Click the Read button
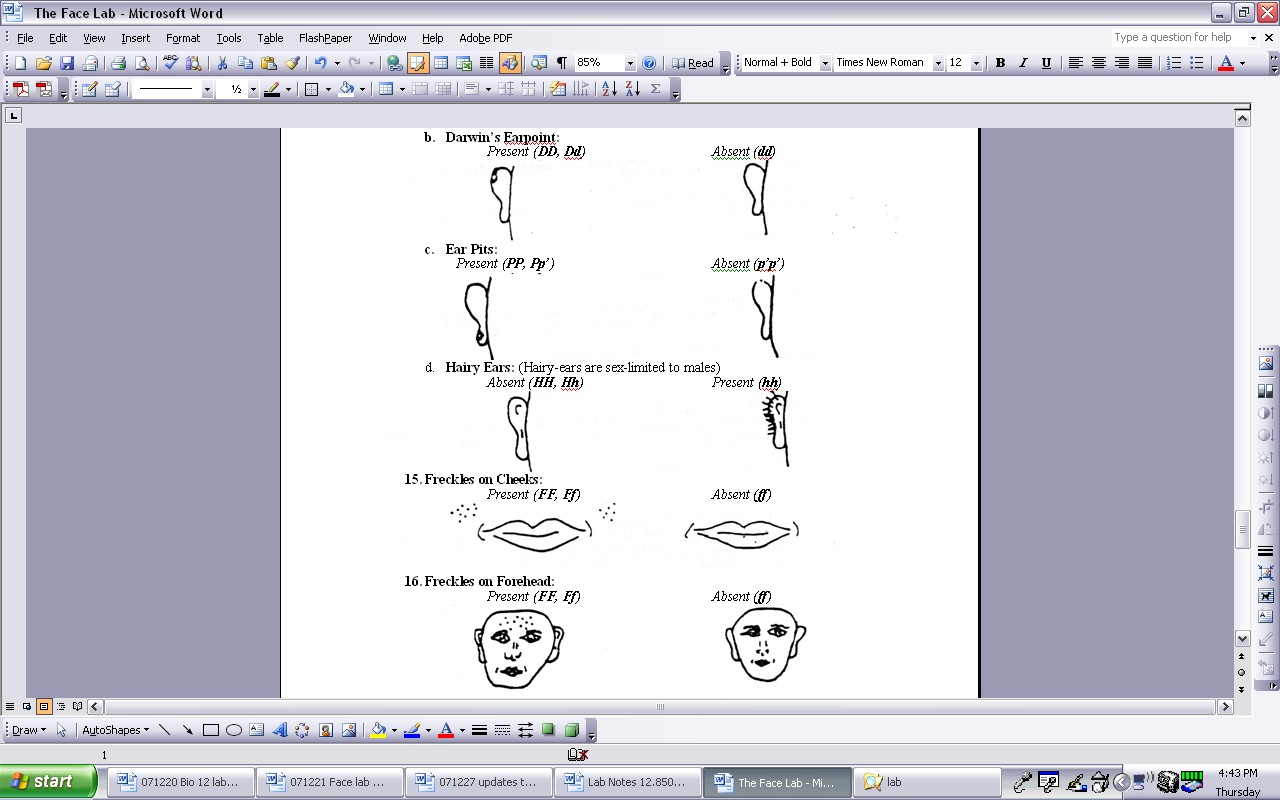 point(693,63)
